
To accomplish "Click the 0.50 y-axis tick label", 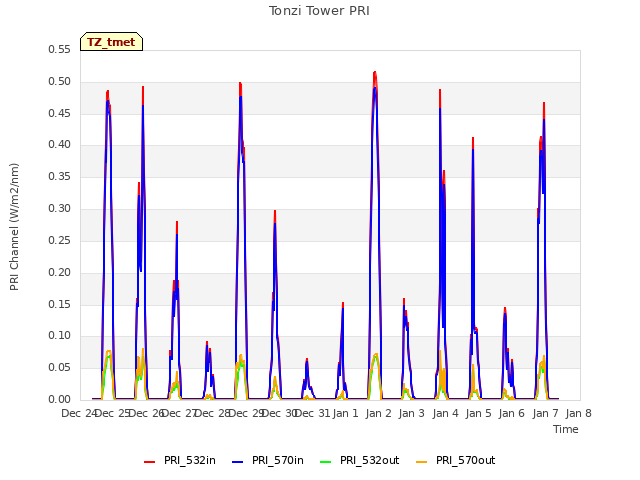I will pos(59,81).
